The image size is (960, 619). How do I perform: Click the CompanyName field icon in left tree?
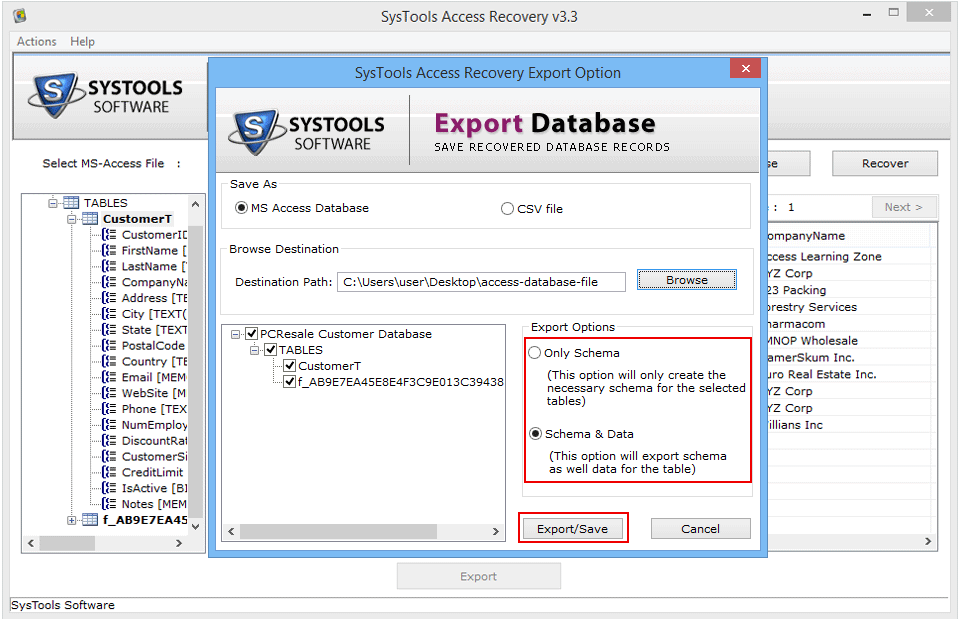109,282
